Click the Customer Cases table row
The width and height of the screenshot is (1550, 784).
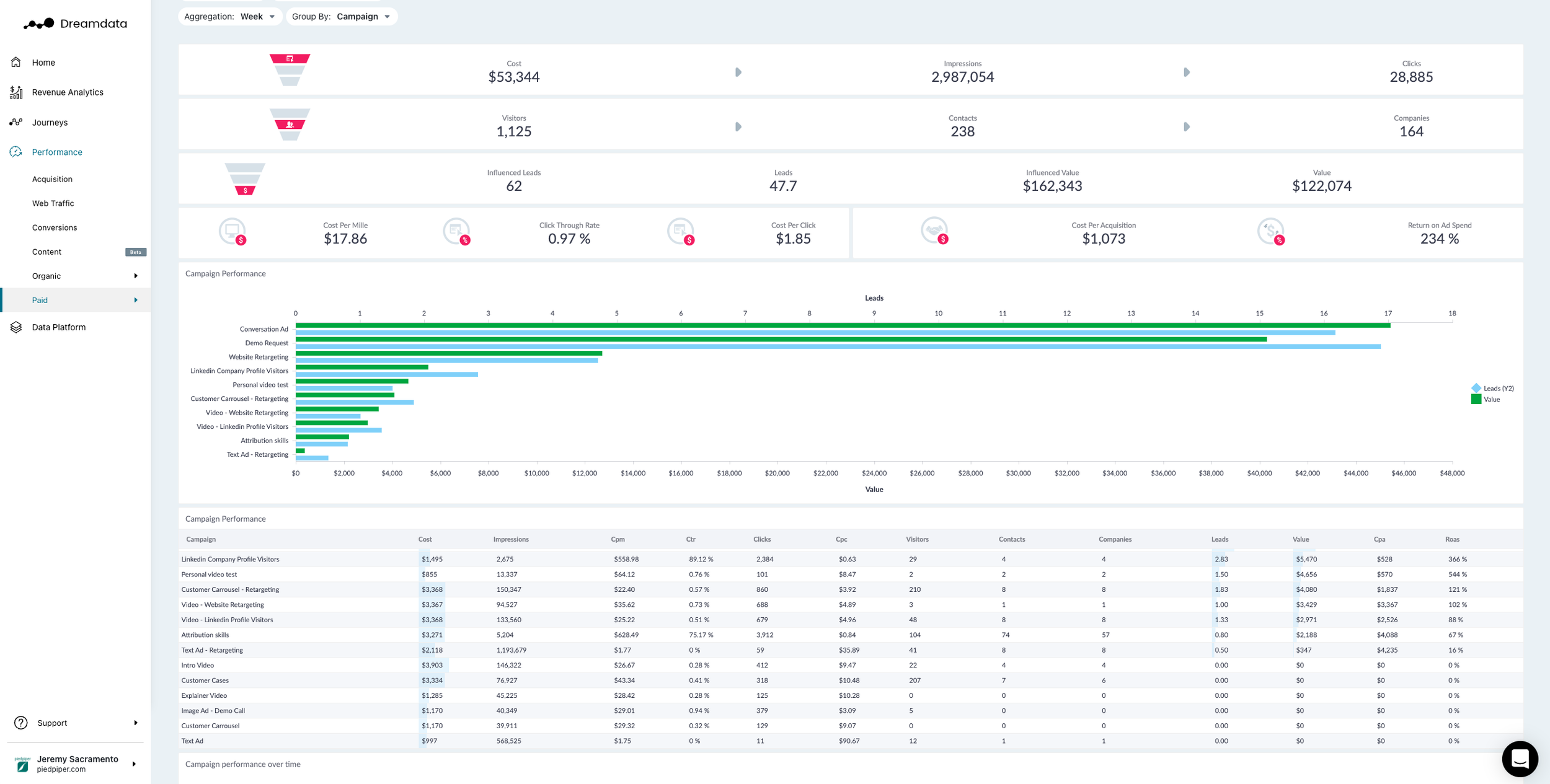pos(851,680)
